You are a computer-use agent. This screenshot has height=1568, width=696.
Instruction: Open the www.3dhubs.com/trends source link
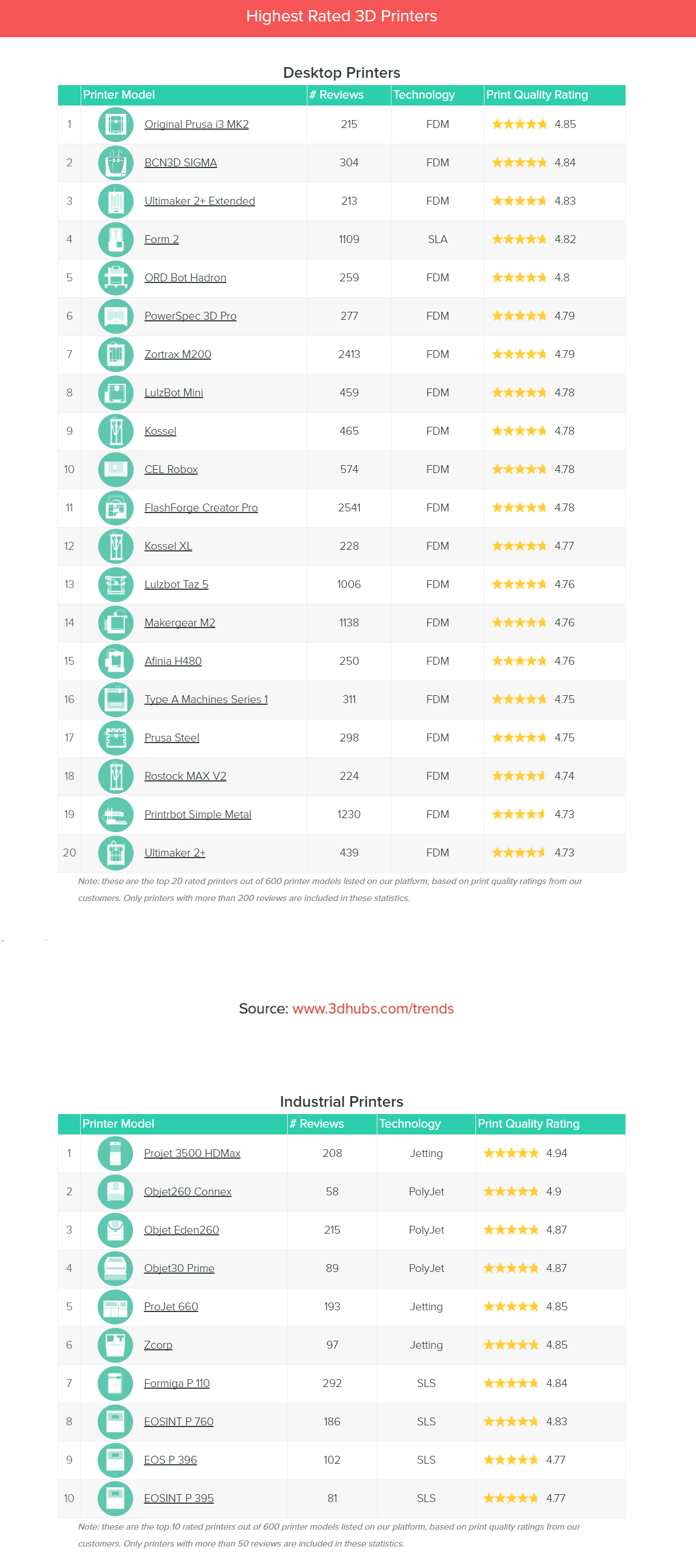coord(373,1009)
